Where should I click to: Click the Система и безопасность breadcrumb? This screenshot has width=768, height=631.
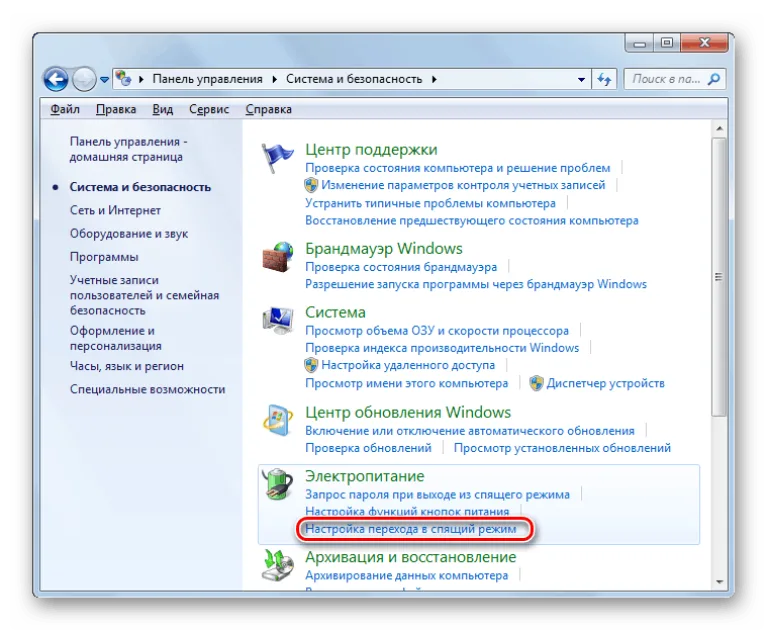pyautogui.click(x=354, y=79)
